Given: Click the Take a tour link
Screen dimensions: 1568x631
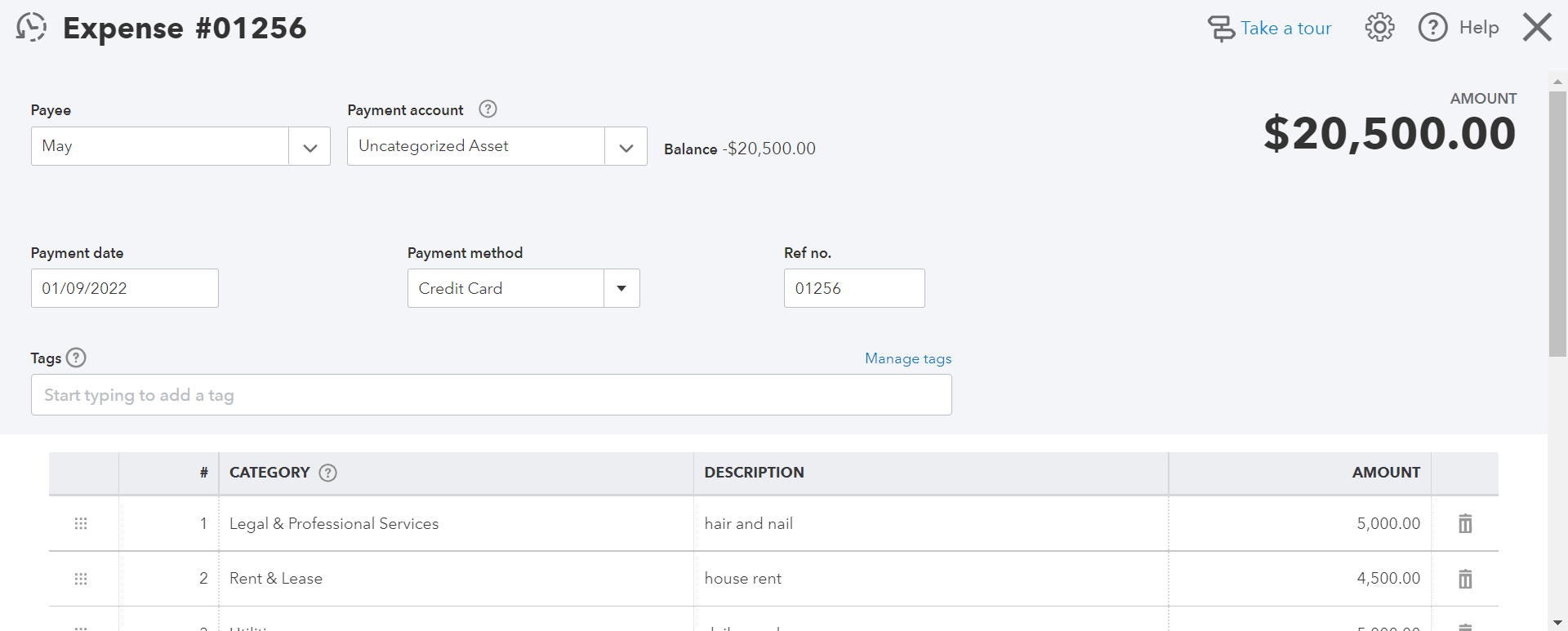Looking at the screenshot, I should (x=1285, y=29).
